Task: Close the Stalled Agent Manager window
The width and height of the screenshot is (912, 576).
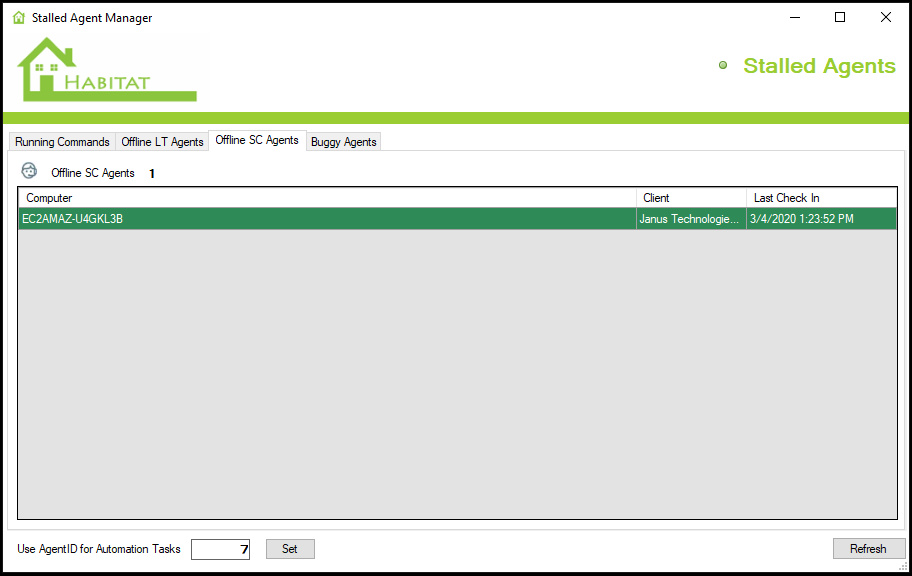Action: pos(886,17)
